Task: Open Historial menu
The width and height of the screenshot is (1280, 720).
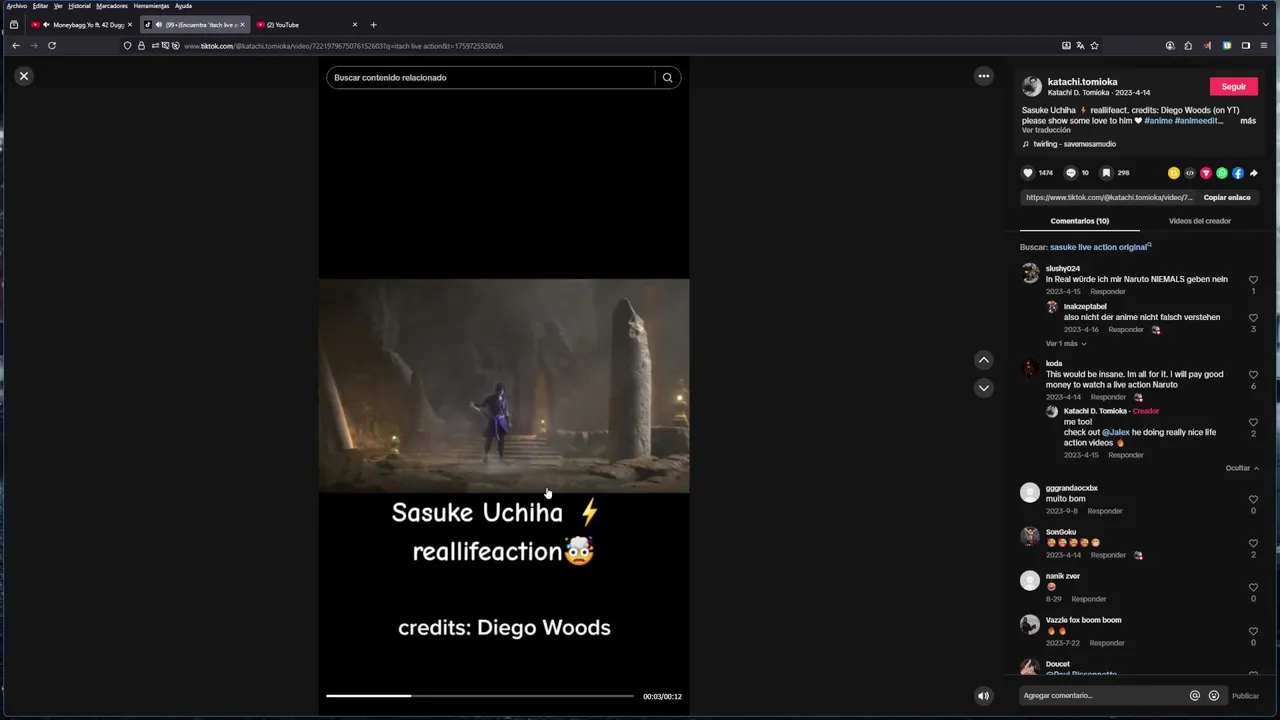Action: tap(79, 6)
